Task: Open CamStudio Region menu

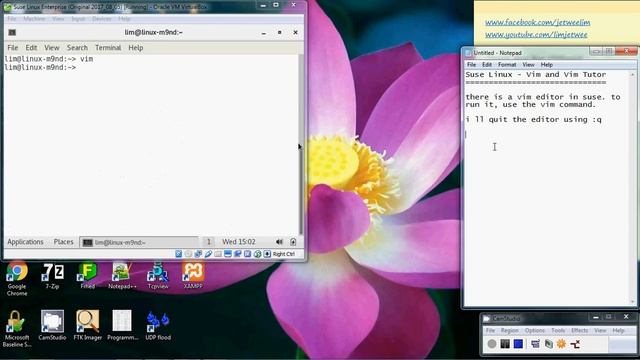Action: point(509,330)
